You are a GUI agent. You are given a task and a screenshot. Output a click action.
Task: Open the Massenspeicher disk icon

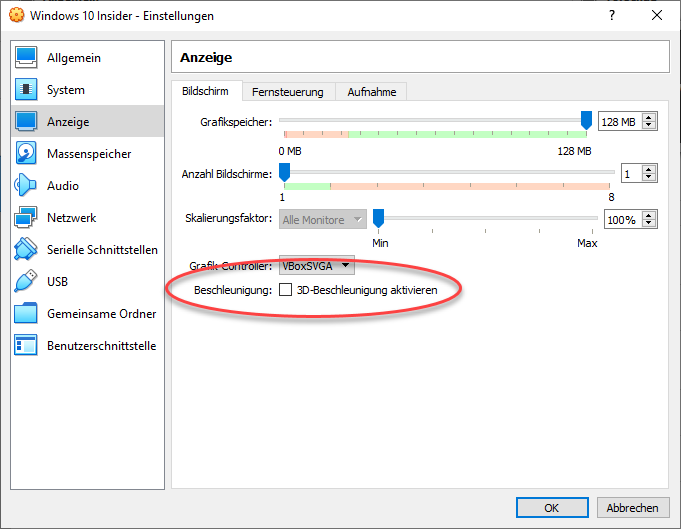[x=26, y=153]
